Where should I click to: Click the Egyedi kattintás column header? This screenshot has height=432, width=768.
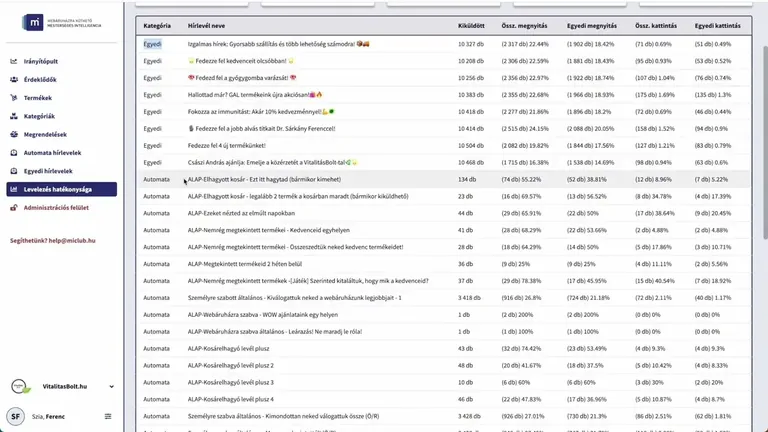point(718,25)
